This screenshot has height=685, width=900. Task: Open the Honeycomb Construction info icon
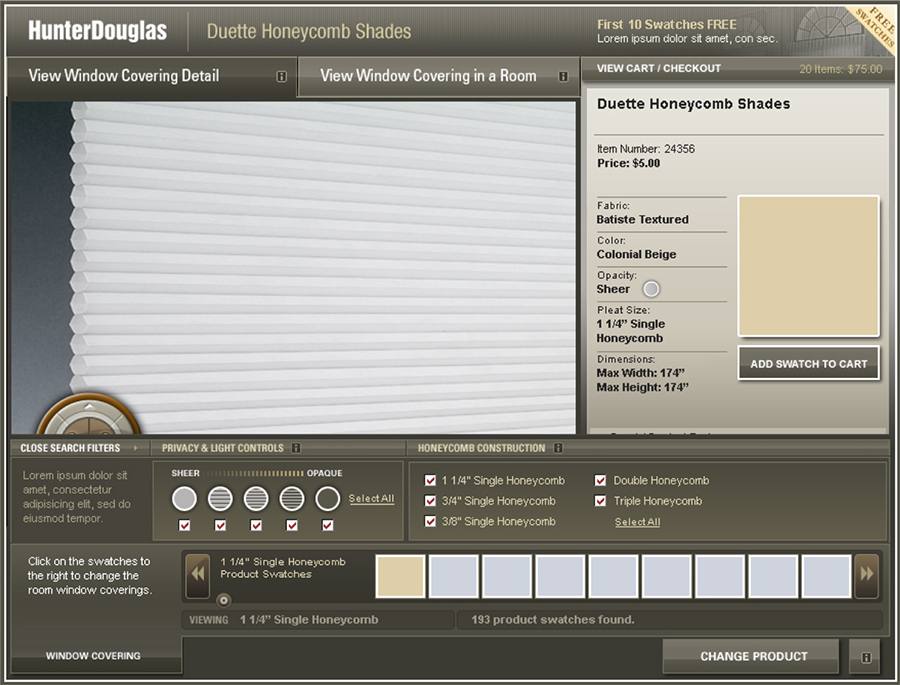[558, 448]
